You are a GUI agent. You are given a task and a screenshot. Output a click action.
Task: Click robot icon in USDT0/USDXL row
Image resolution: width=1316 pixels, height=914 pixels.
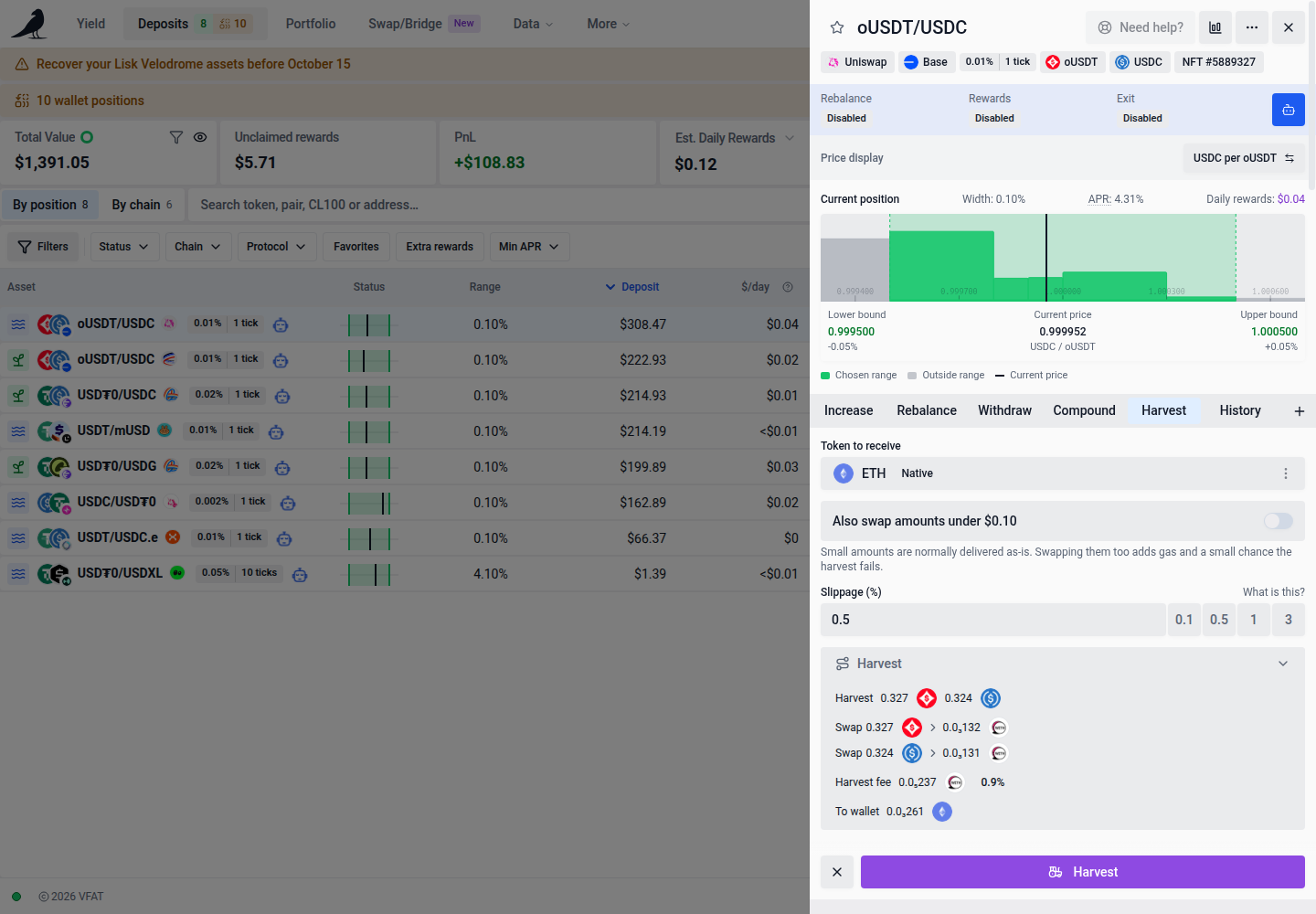click(x=300, y=575)
